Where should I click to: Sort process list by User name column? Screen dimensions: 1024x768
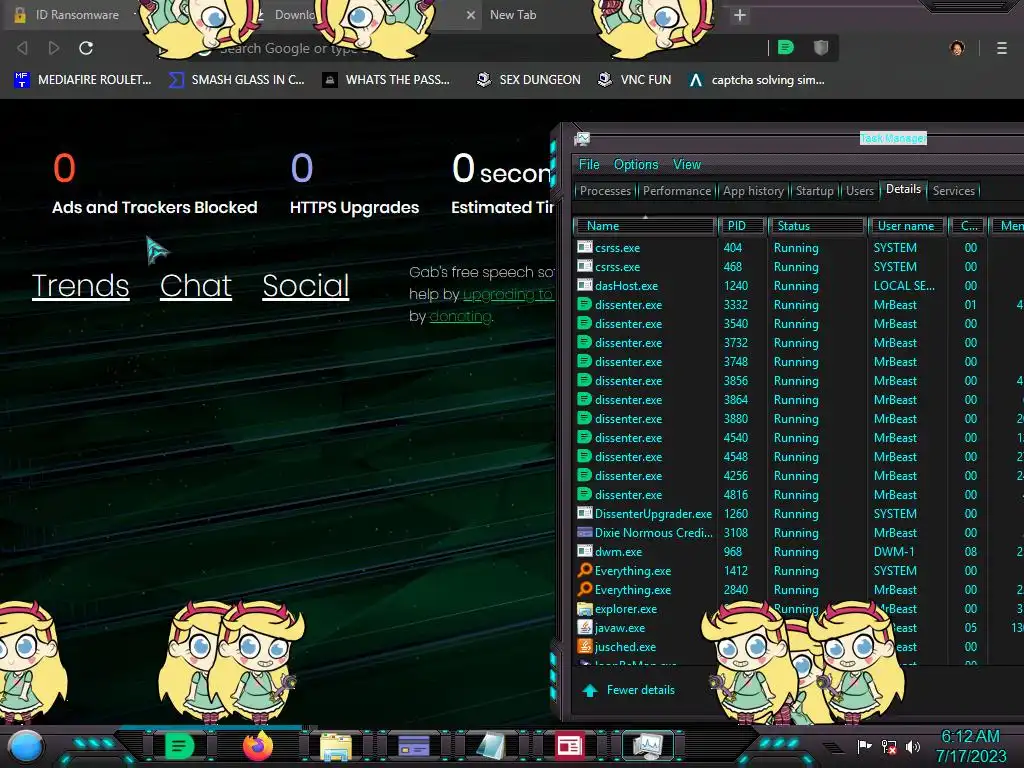pyautogui.click(x=906, y=226)
